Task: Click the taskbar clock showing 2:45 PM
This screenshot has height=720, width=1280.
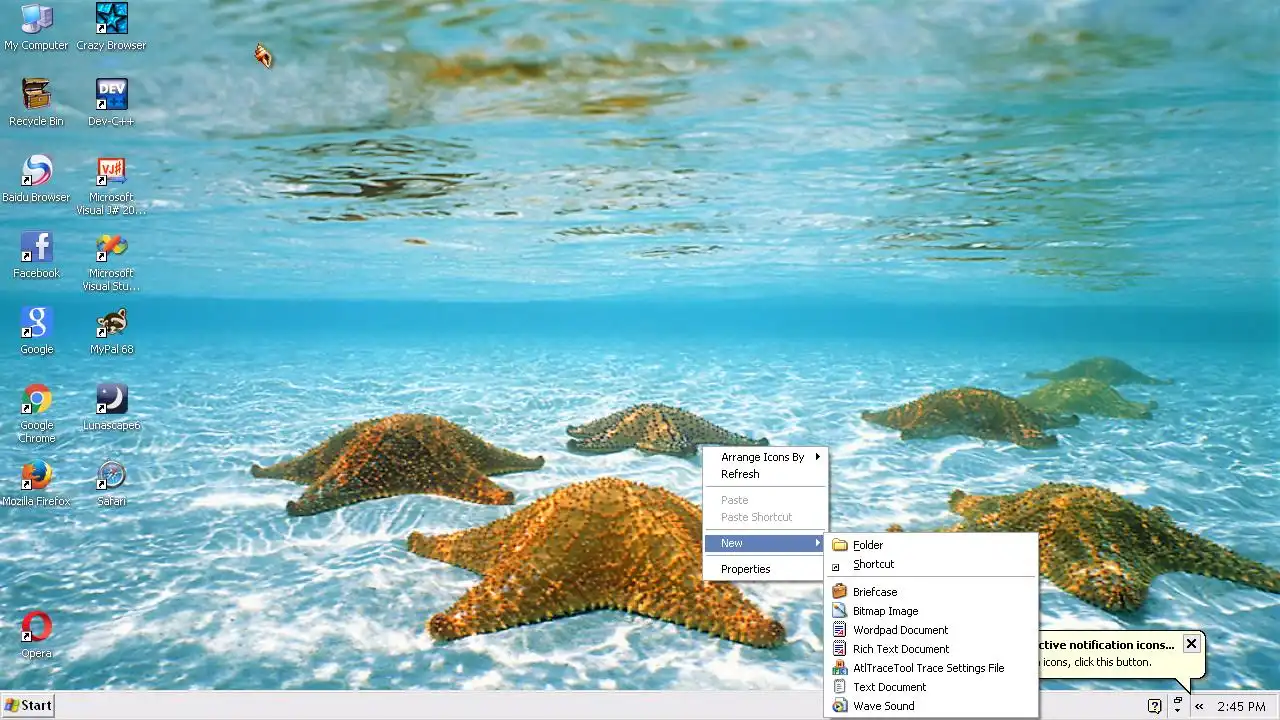Action: tap(1241, 707)
